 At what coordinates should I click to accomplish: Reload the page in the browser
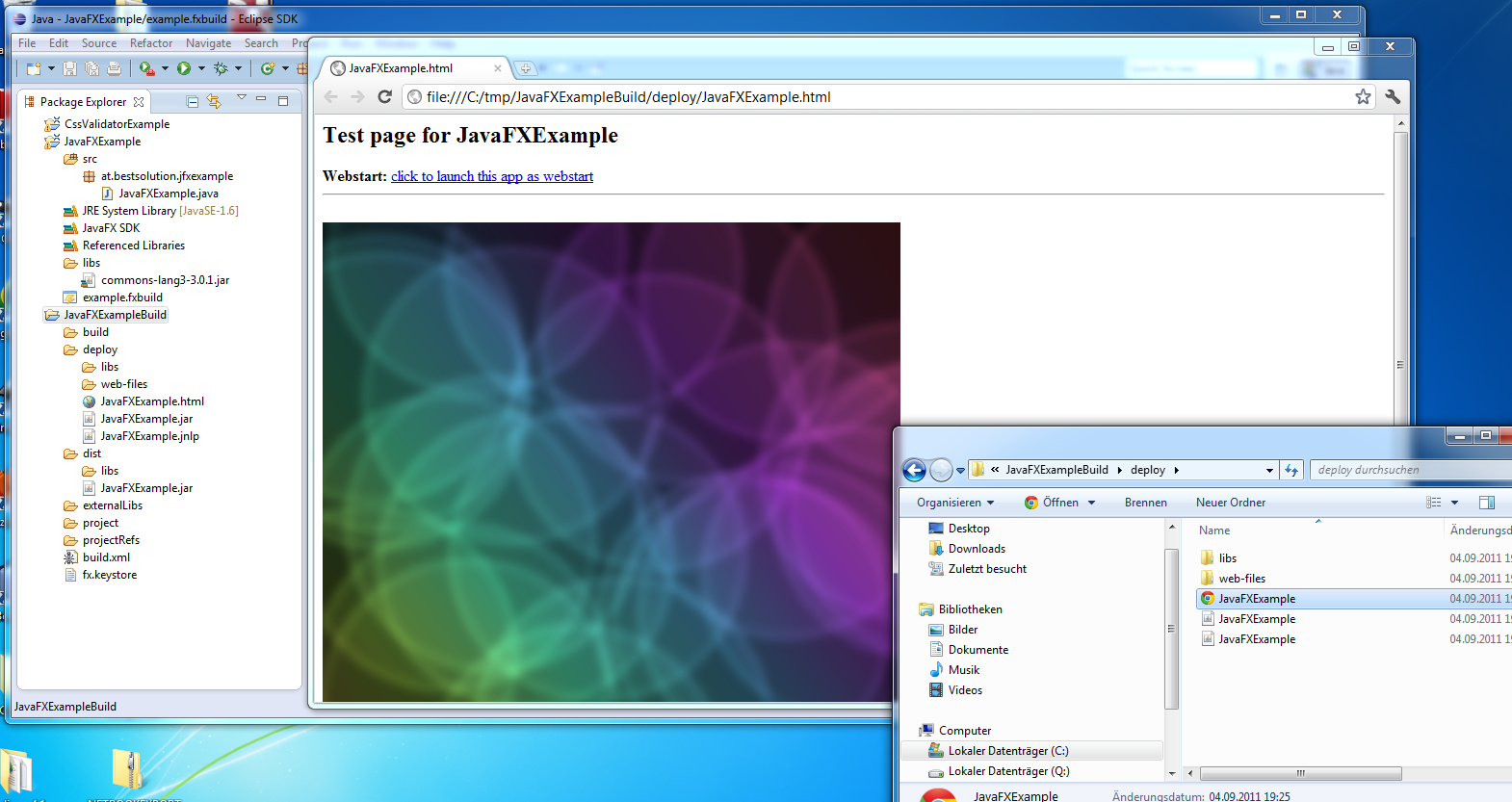pos(384,96)
